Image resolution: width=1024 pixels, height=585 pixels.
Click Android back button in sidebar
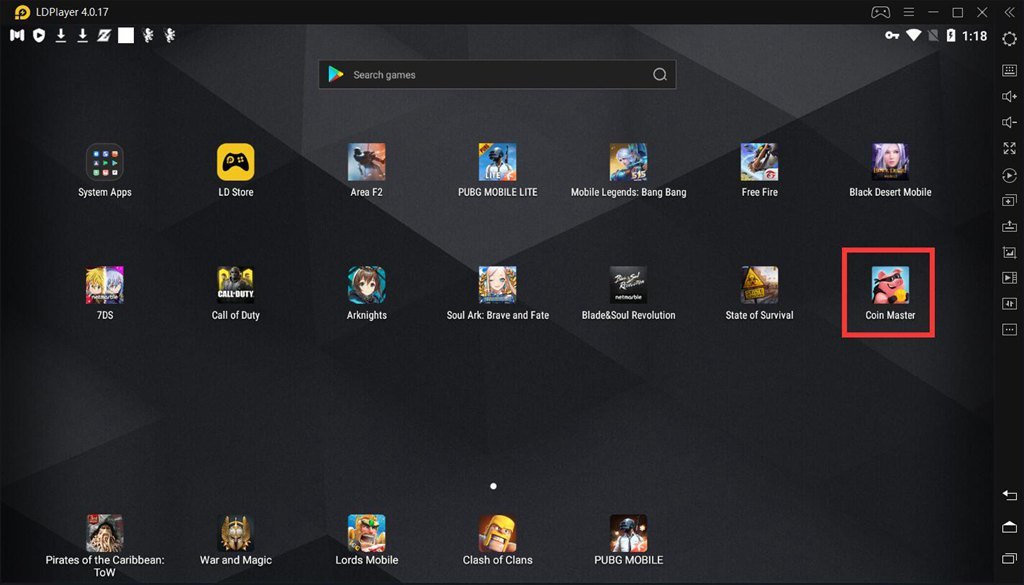[x=1009, y=496]
